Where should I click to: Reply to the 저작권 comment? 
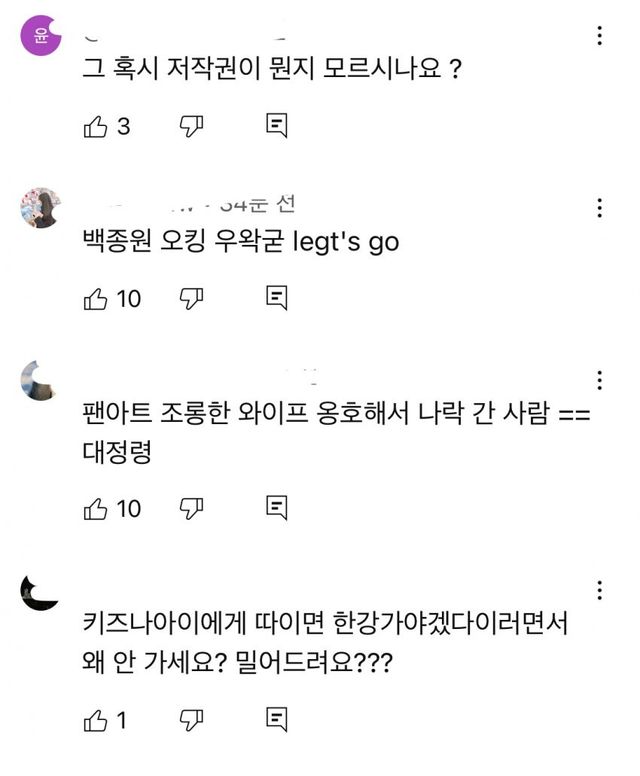click(278, 126)
